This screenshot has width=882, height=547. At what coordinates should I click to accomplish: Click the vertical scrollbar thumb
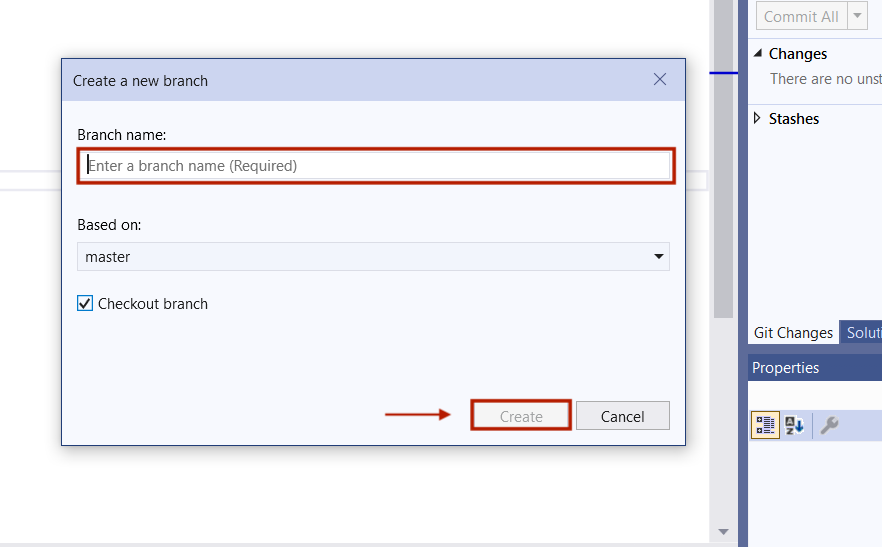723,160
